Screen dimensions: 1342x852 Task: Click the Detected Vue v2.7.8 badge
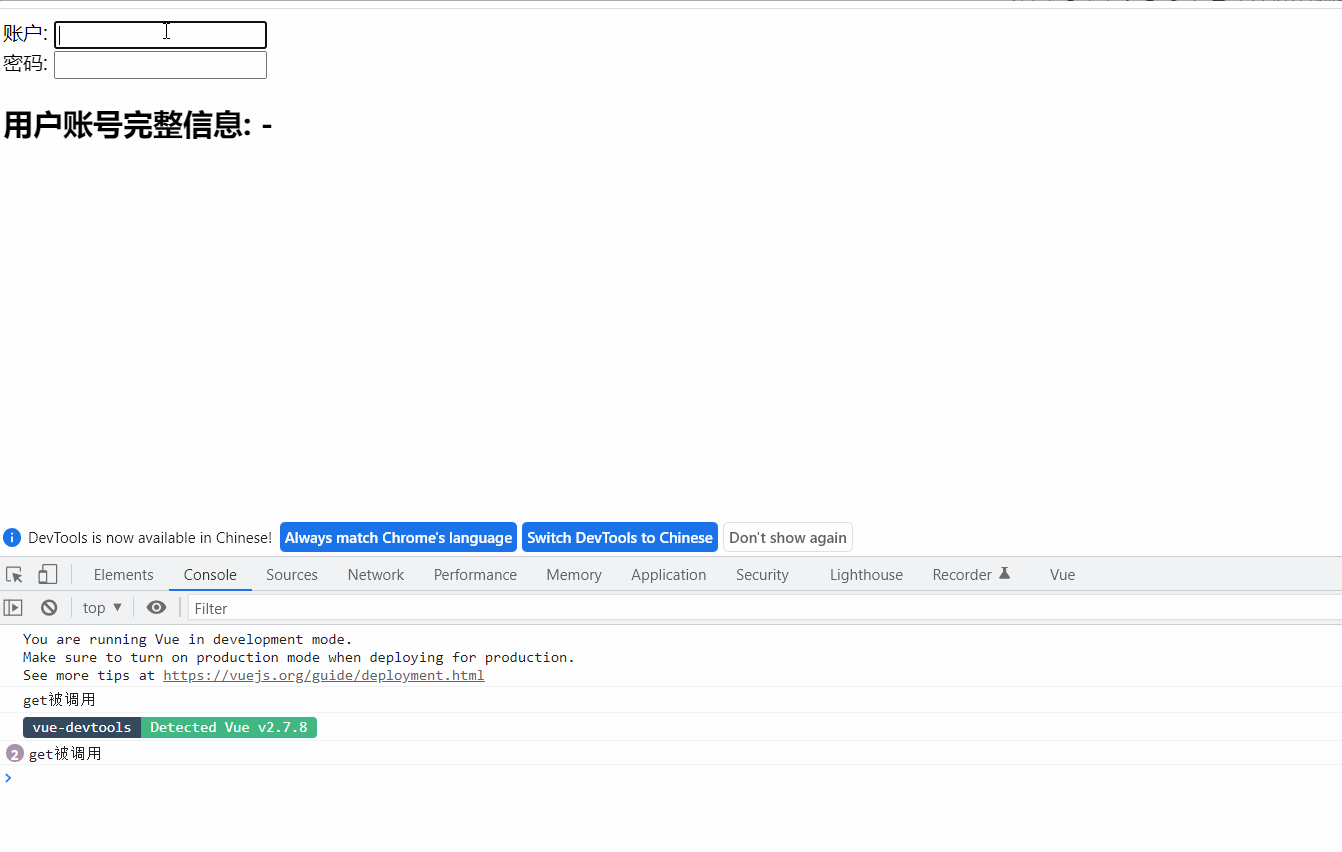click(229, 728)
